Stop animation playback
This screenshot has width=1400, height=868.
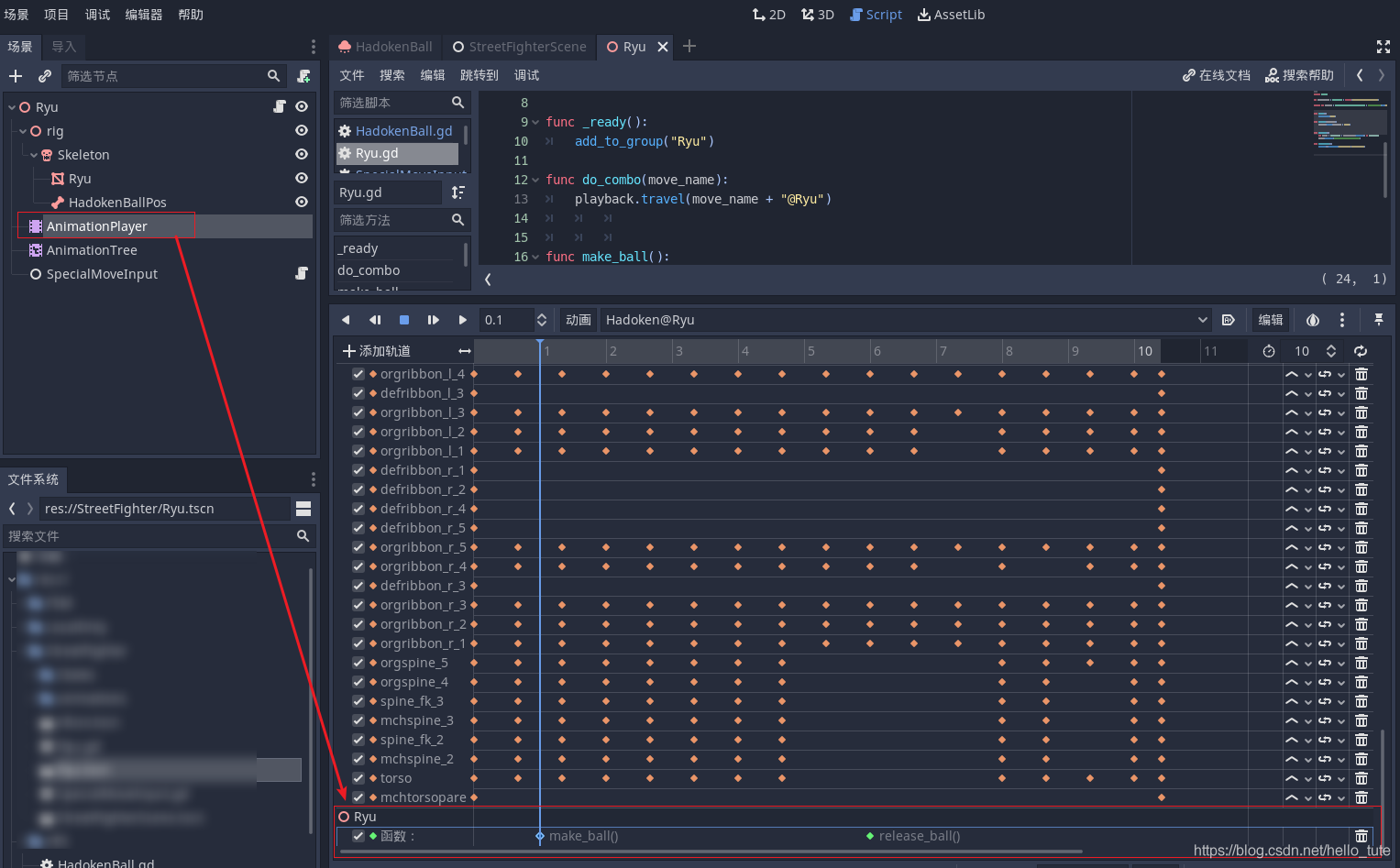pyautogui.click(x=404, y=320)
